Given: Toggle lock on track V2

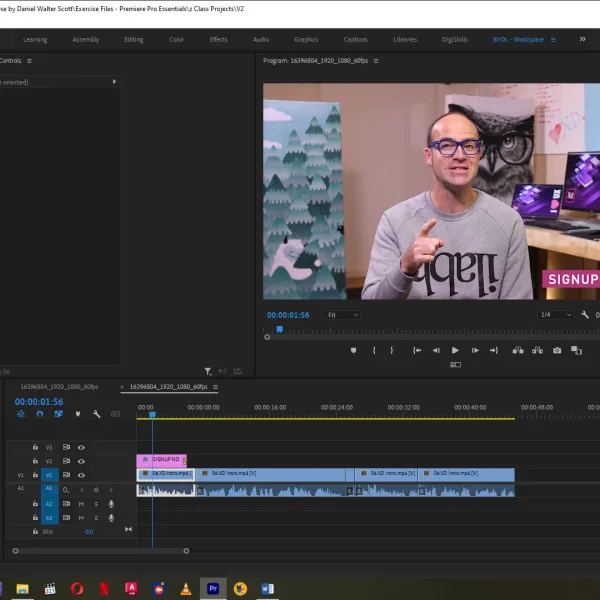Looking at the screenshot, I should point(35,461).
